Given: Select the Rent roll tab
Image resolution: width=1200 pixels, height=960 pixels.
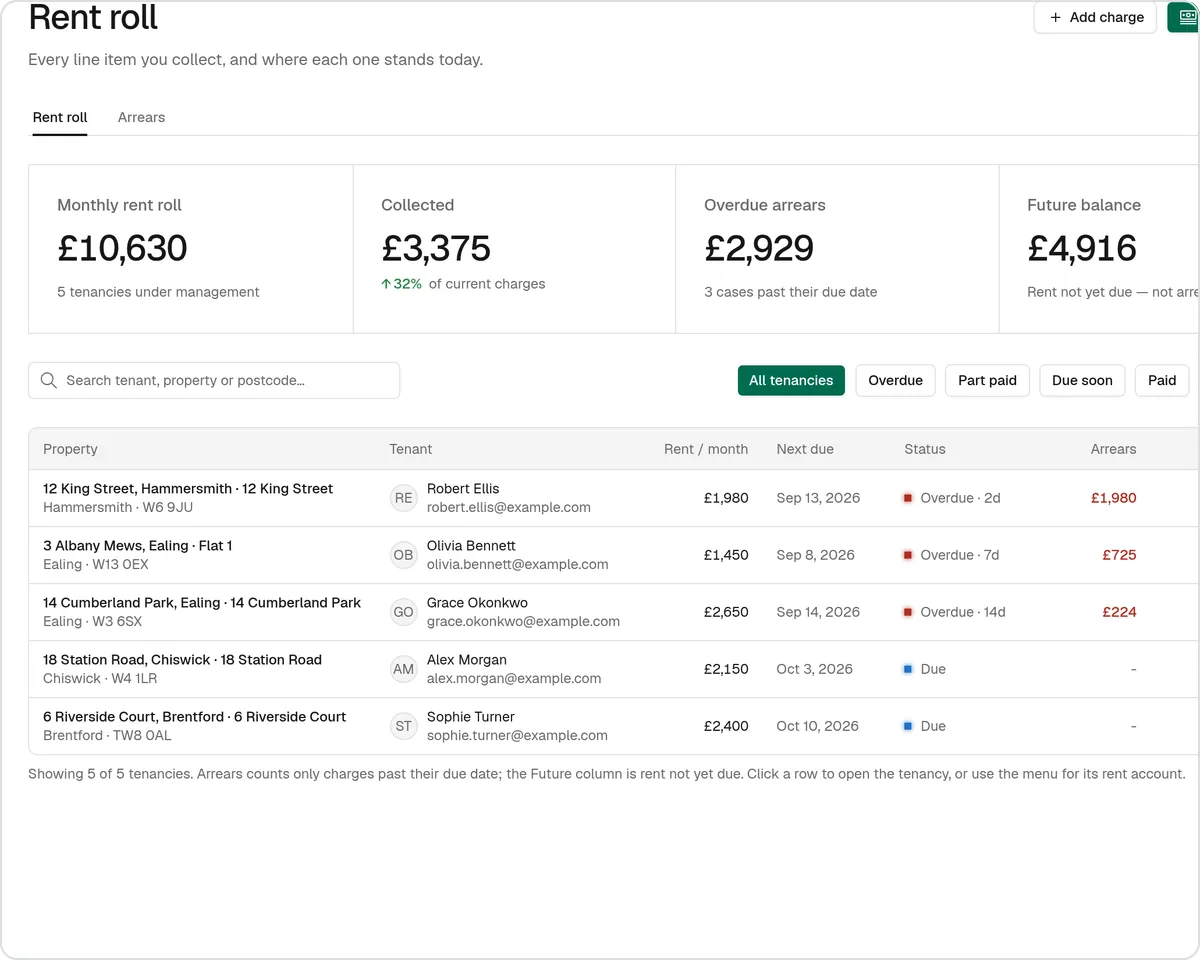Looking at the screenshot, I should pos(60,117).
